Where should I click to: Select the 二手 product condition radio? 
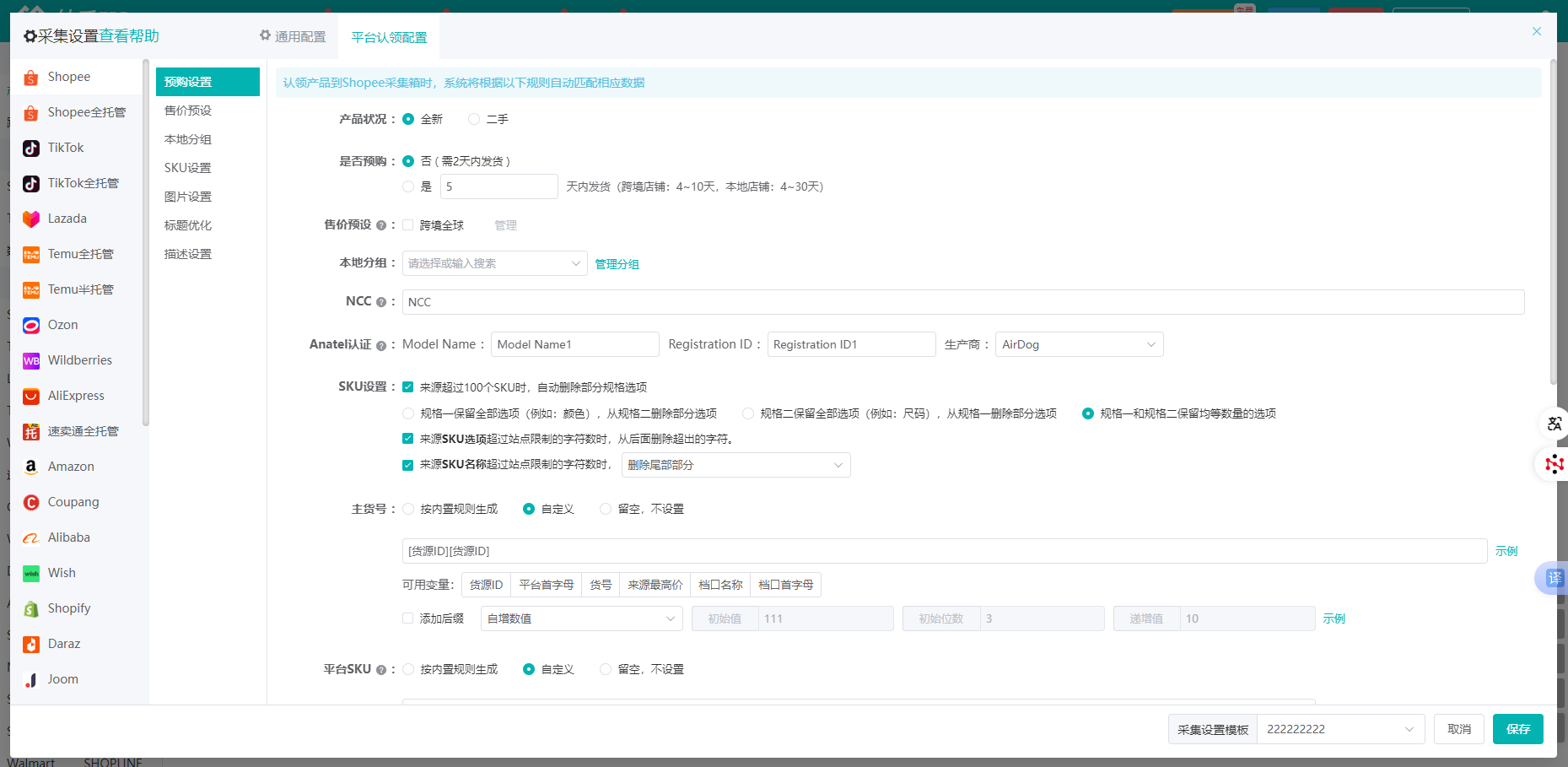(x=474, y=120)
